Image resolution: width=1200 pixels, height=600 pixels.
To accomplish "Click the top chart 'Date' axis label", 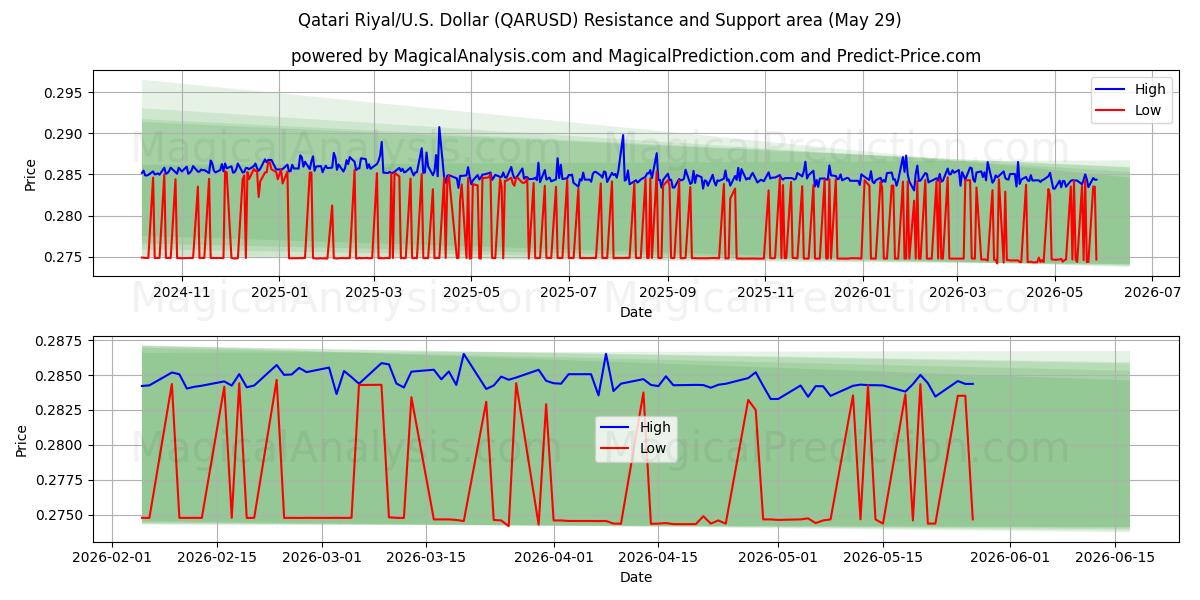I will [x=636, y=312].
